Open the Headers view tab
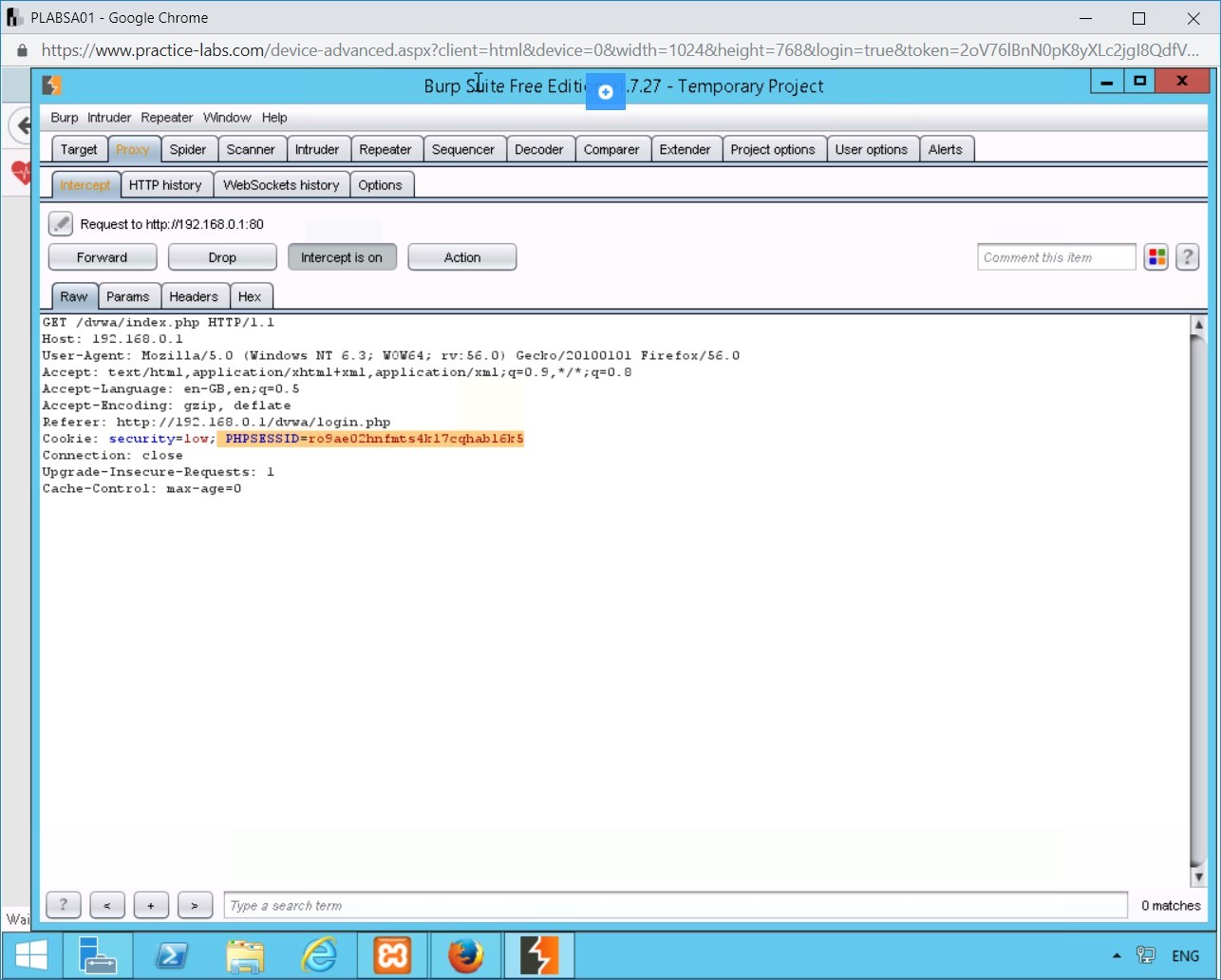Image resolution: width=1221 pixels, height=980 pixels. pyautogui.click(x=194, y=296)
